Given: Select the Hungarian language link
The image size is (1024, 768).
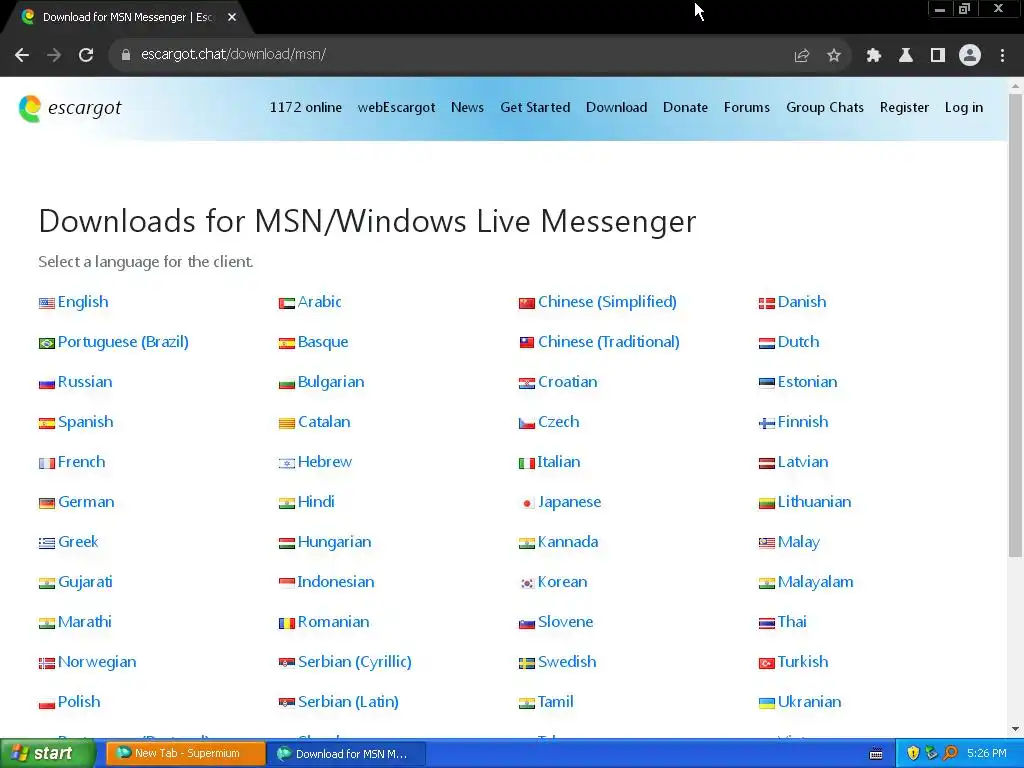Looking at the screenshot, I should 334,543.
